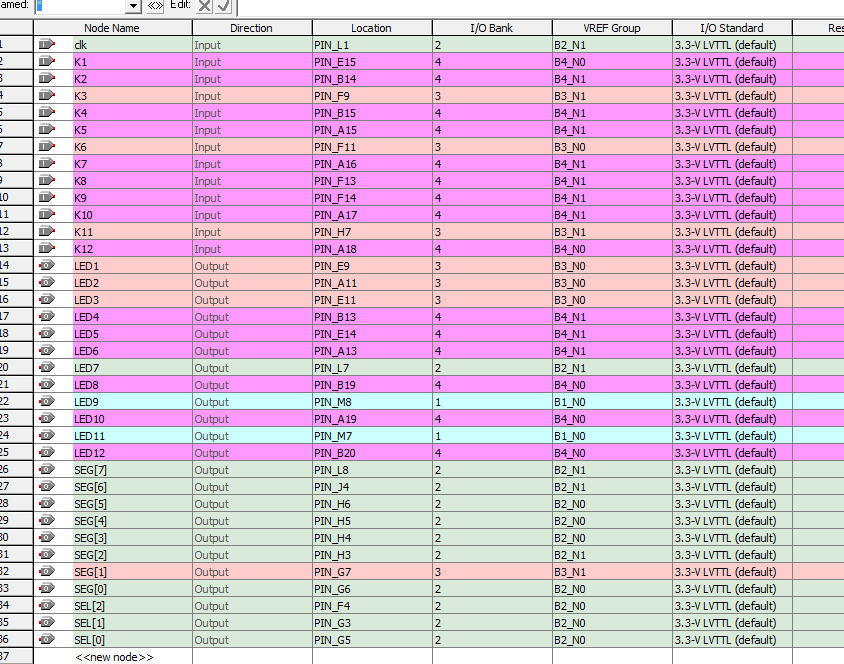Click the input pin icon for clk
The width and height of the screenshot is (844, 664).
(x=47, y=44)
